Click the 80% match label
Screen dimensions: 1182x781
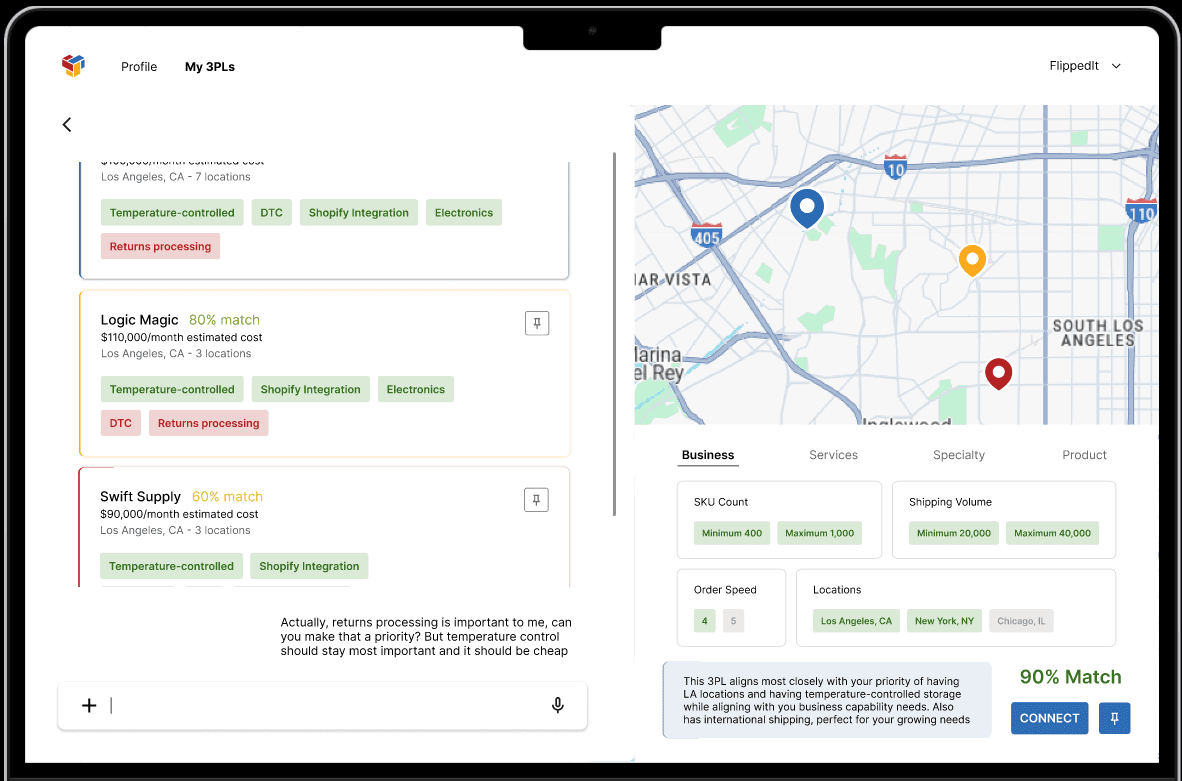pyautogui.click(x=224, y=320)
